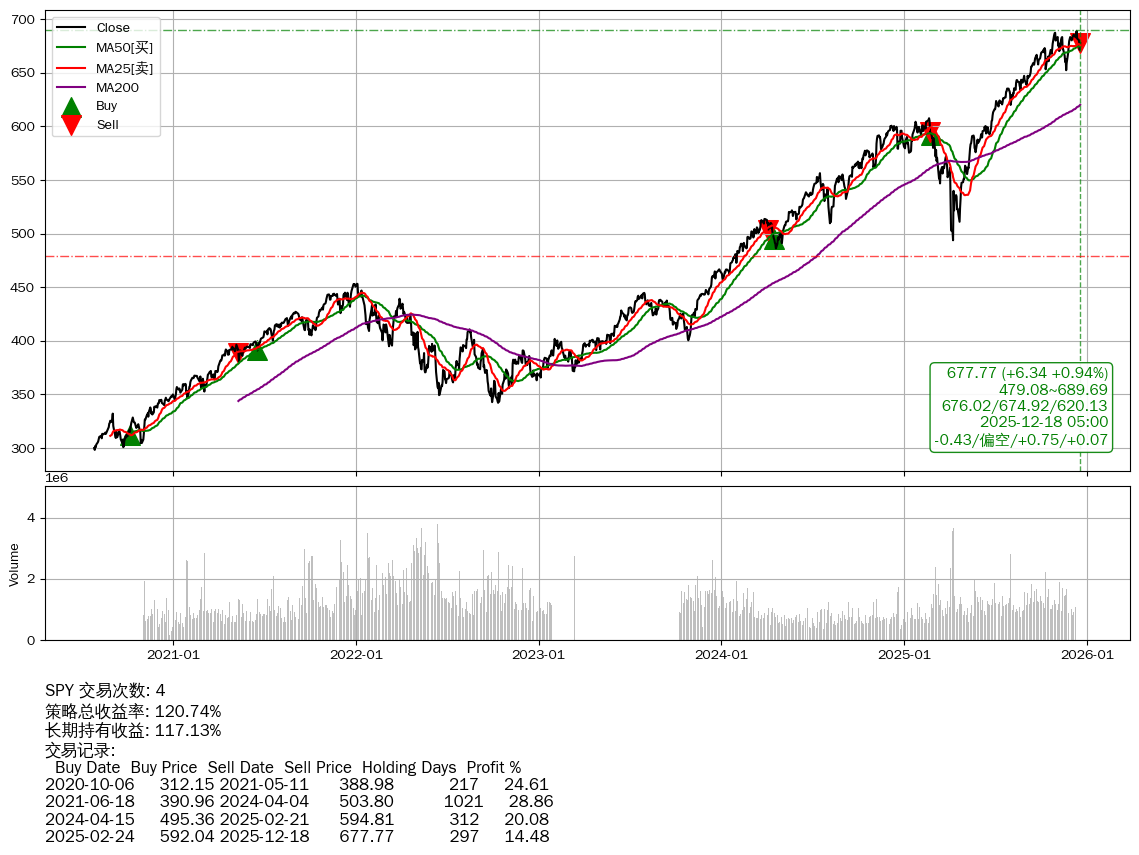Click the Volume axis label
1139x855 pixels.
[14, 564]
